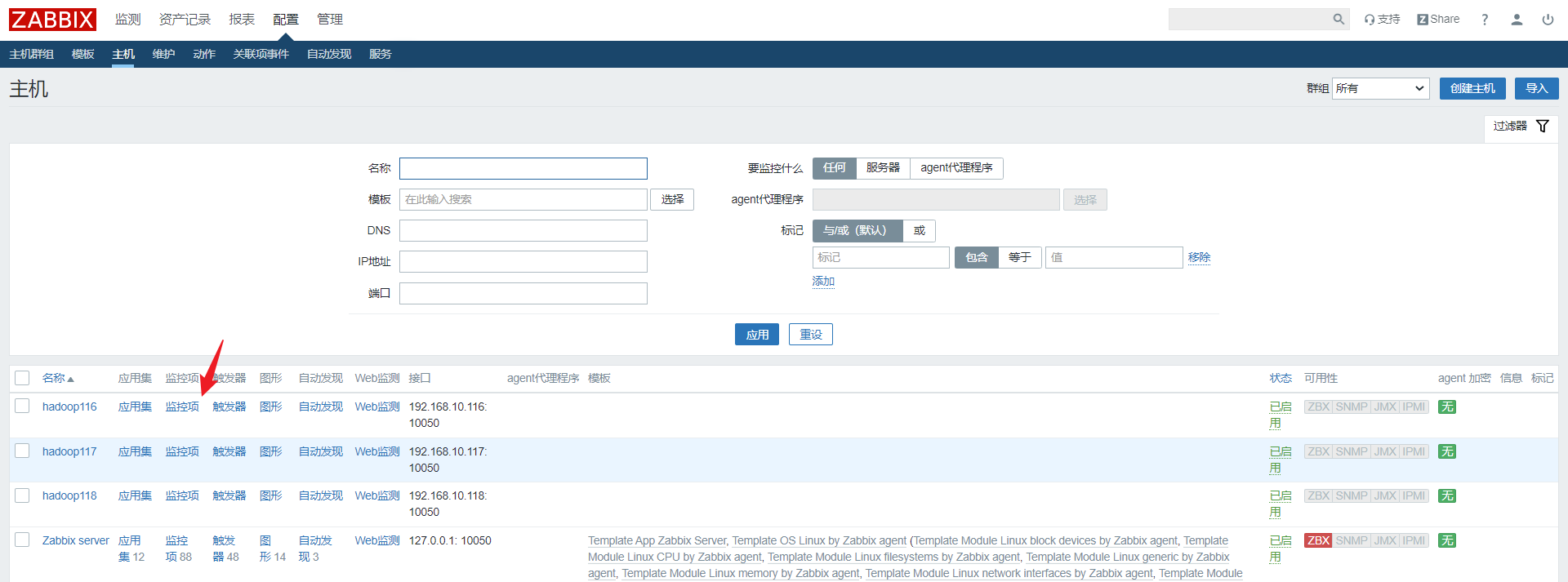Image resolution: width=1568 pixels, height=582 pixels.
Task: Select 等于 tag operator
Action: coord(1019,257)
